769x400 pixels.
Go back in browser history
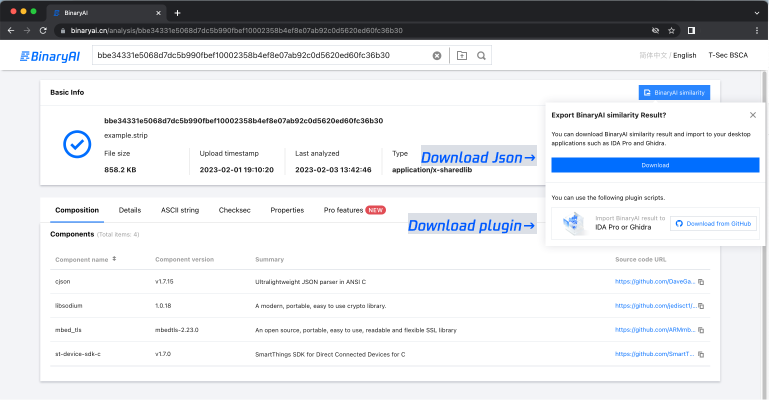11,30
